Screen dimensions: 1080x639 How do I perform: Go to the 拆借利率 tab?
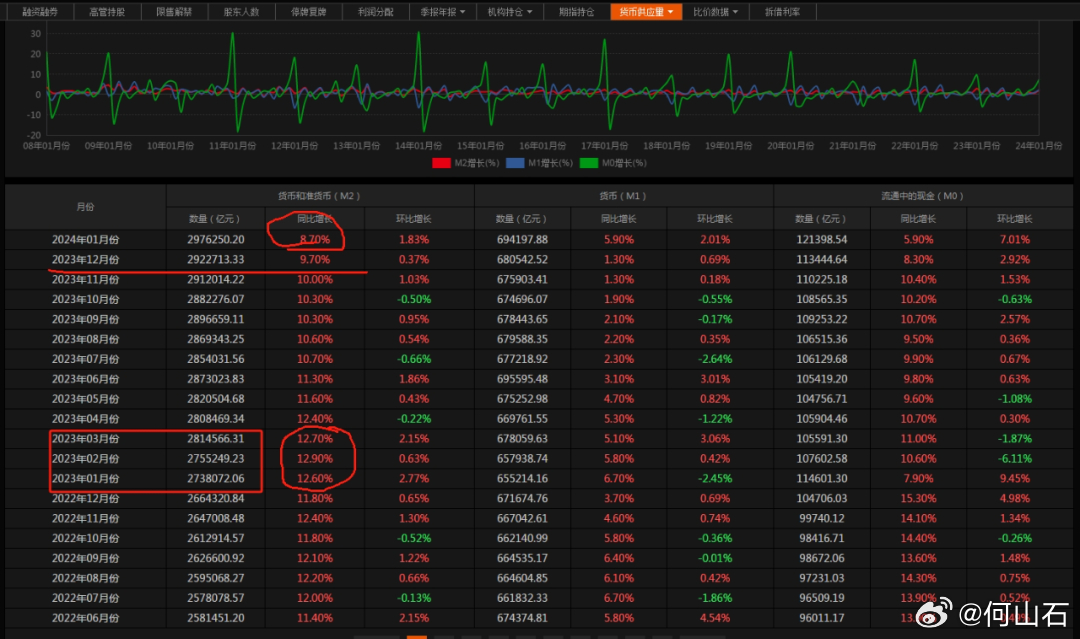[x=784, y=12]
